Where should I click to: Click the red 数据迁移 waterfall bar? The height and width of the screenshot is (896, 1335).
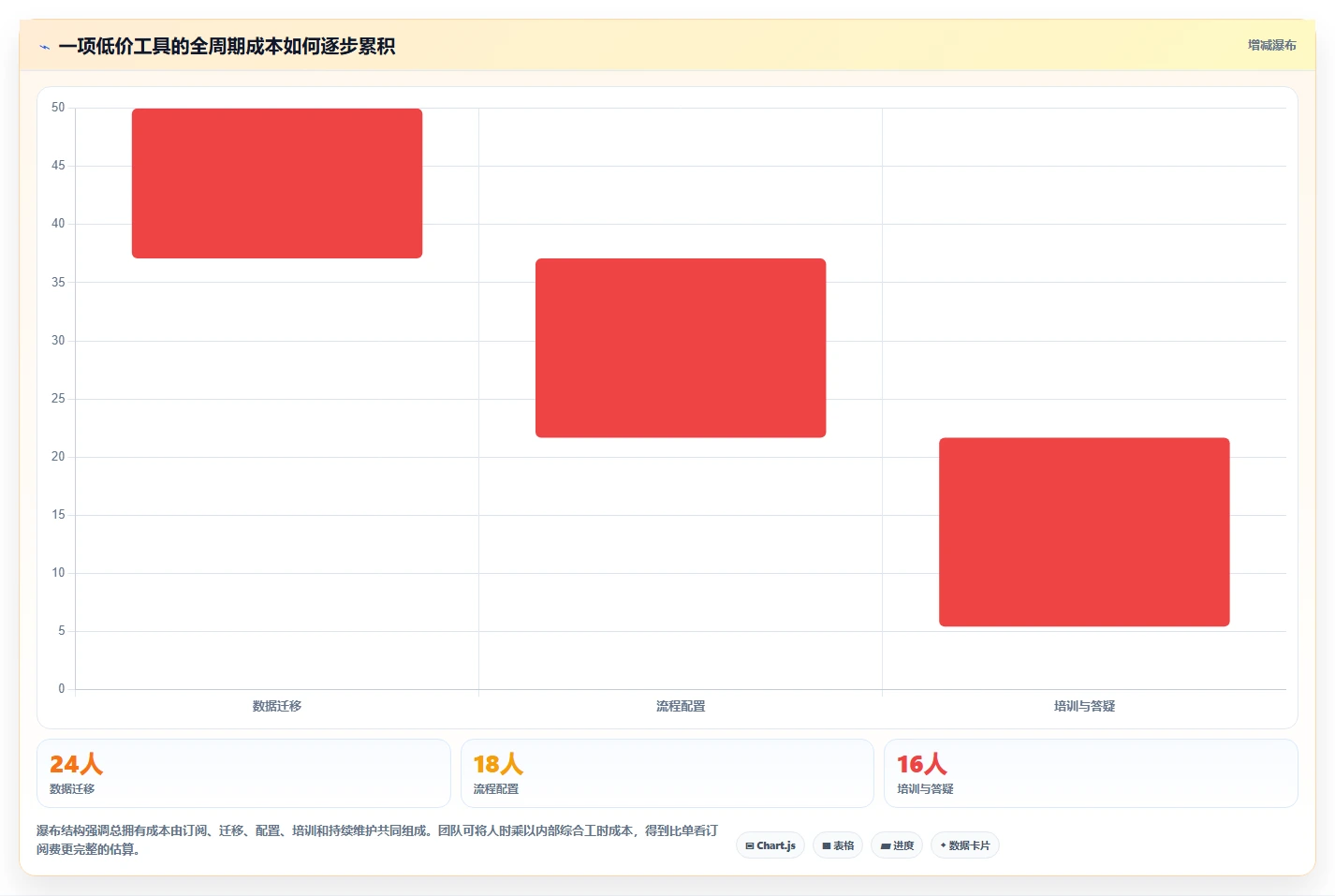point(277,184)
